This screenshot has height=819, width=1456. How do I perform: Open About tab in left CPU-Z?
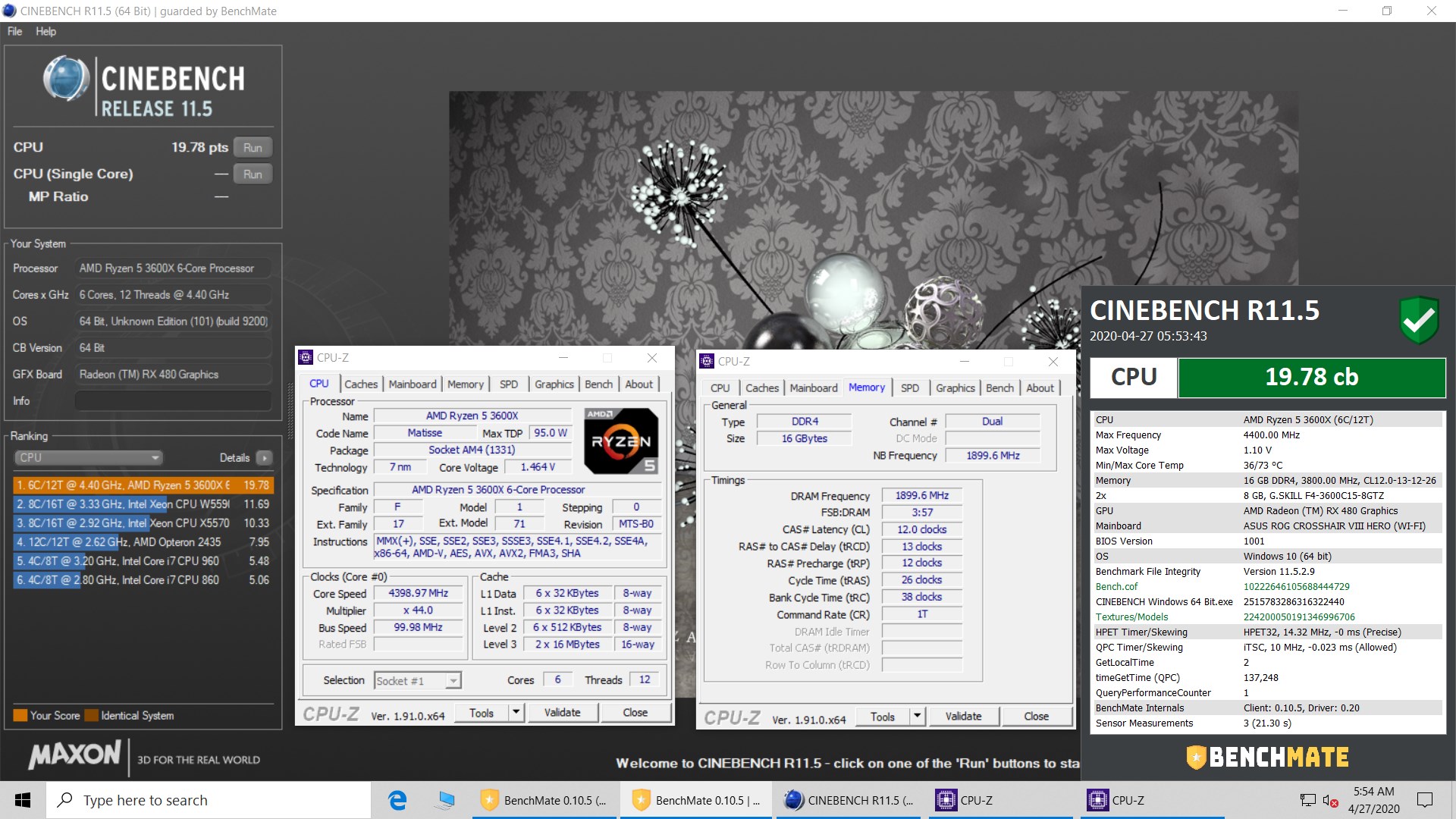(x=639, y=384)
